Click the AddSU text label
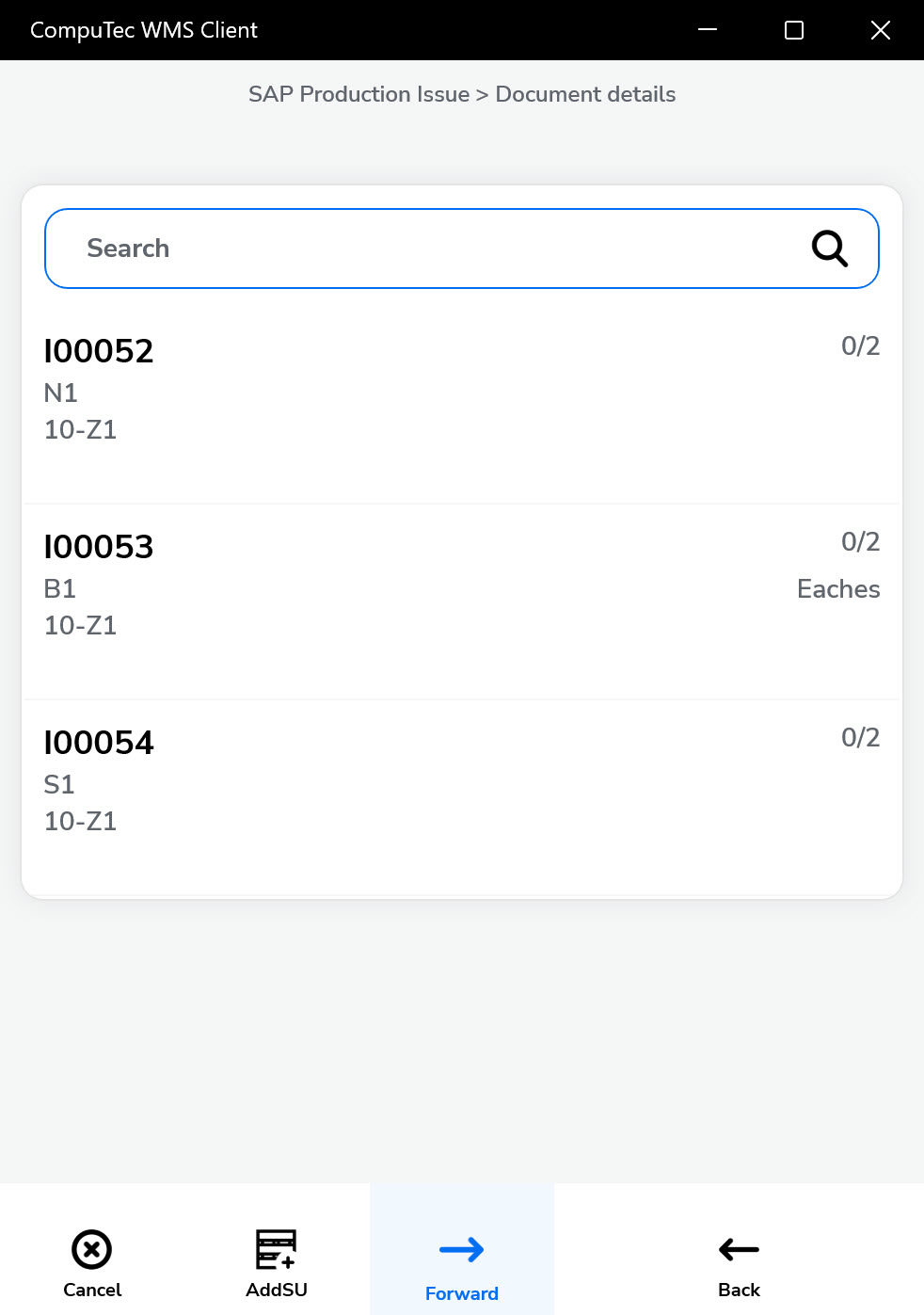Screen dimensions: 924x1315 [x=277, y=1290]
